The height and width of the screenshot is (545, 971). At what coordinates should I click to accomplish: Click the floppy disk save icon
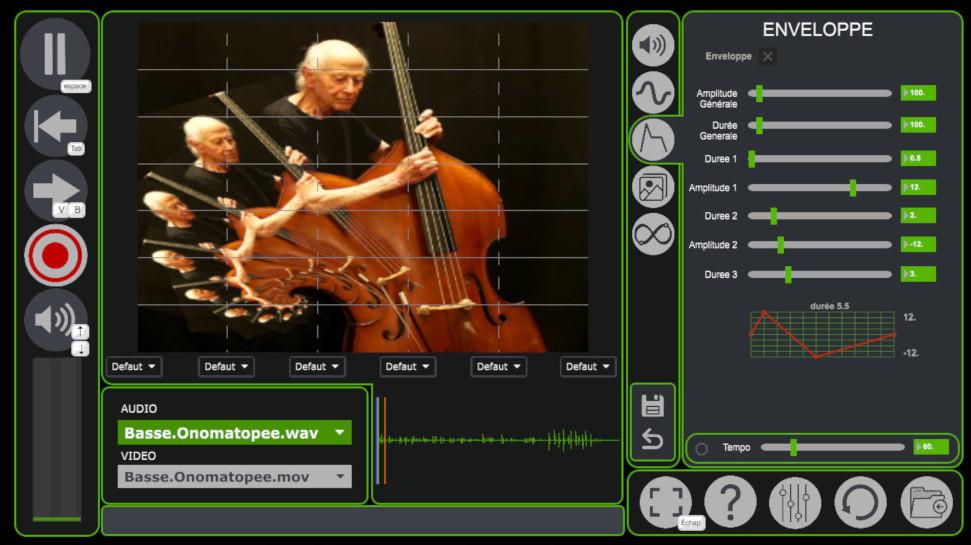(x=652, y=405)
